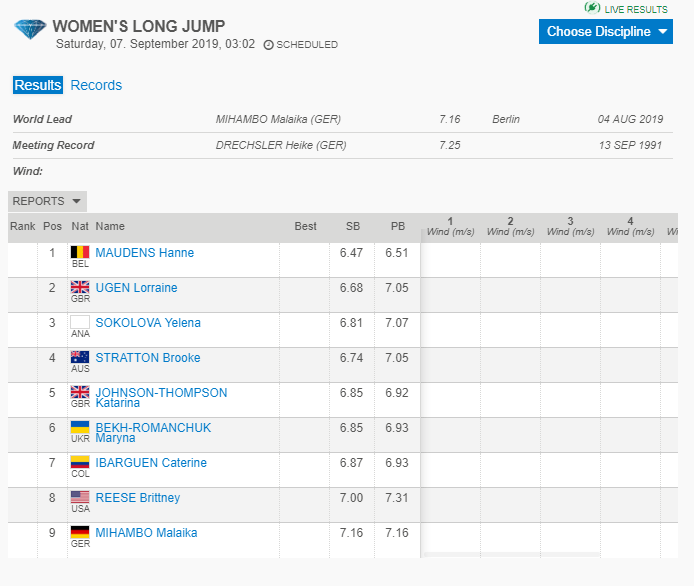Open REESE Brittney's athlete link
The height and width of the screenshot is (586, 694).
click(x=138, y=498)
